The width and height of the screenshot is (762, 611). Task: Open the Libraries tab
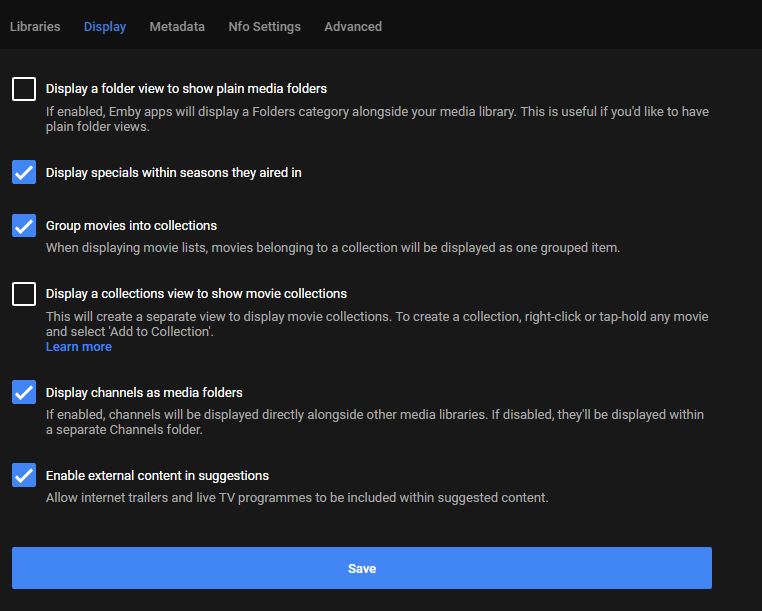(35, 27)
